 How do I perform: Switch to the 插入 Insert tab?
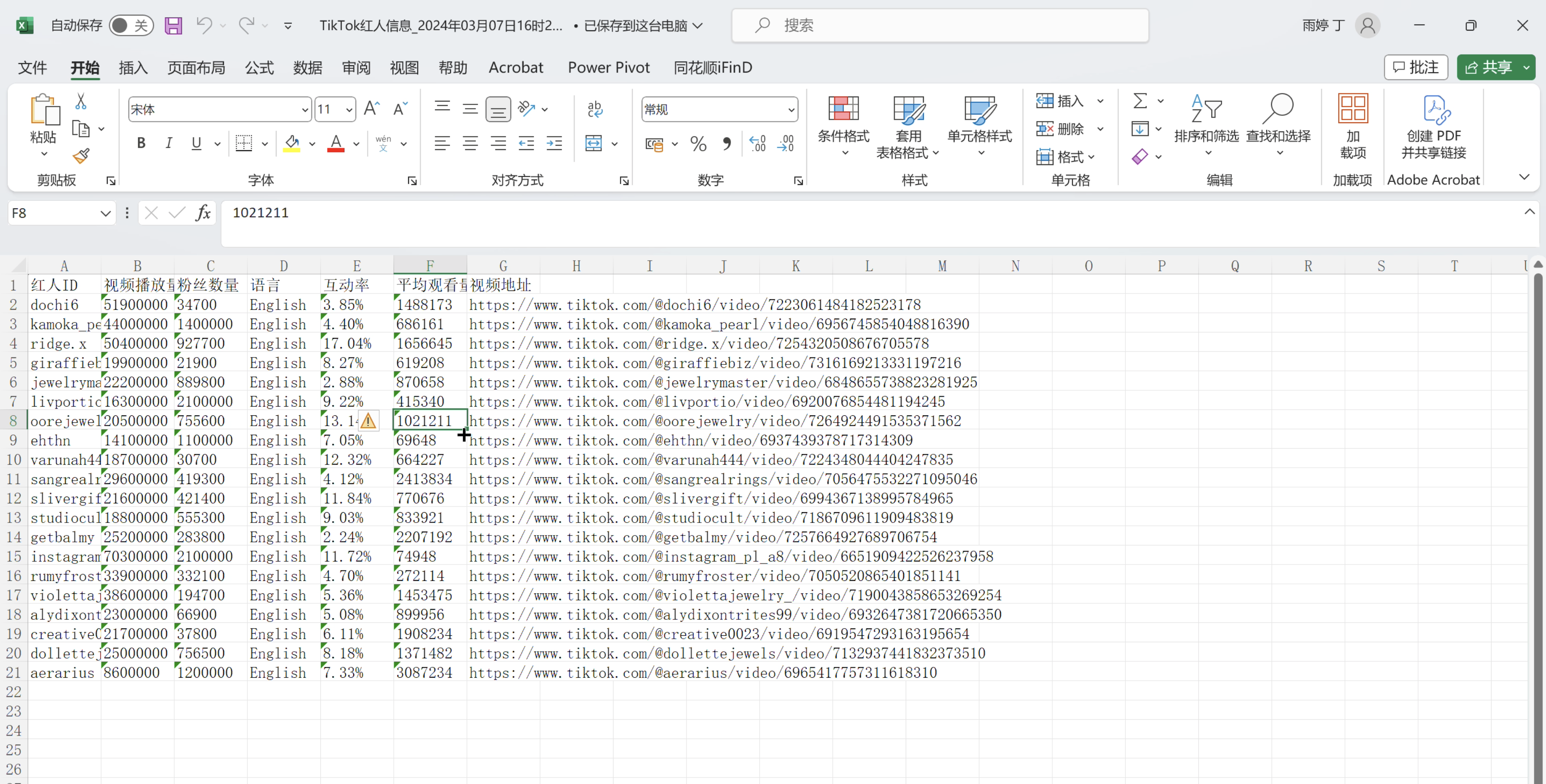pos(133,67)
